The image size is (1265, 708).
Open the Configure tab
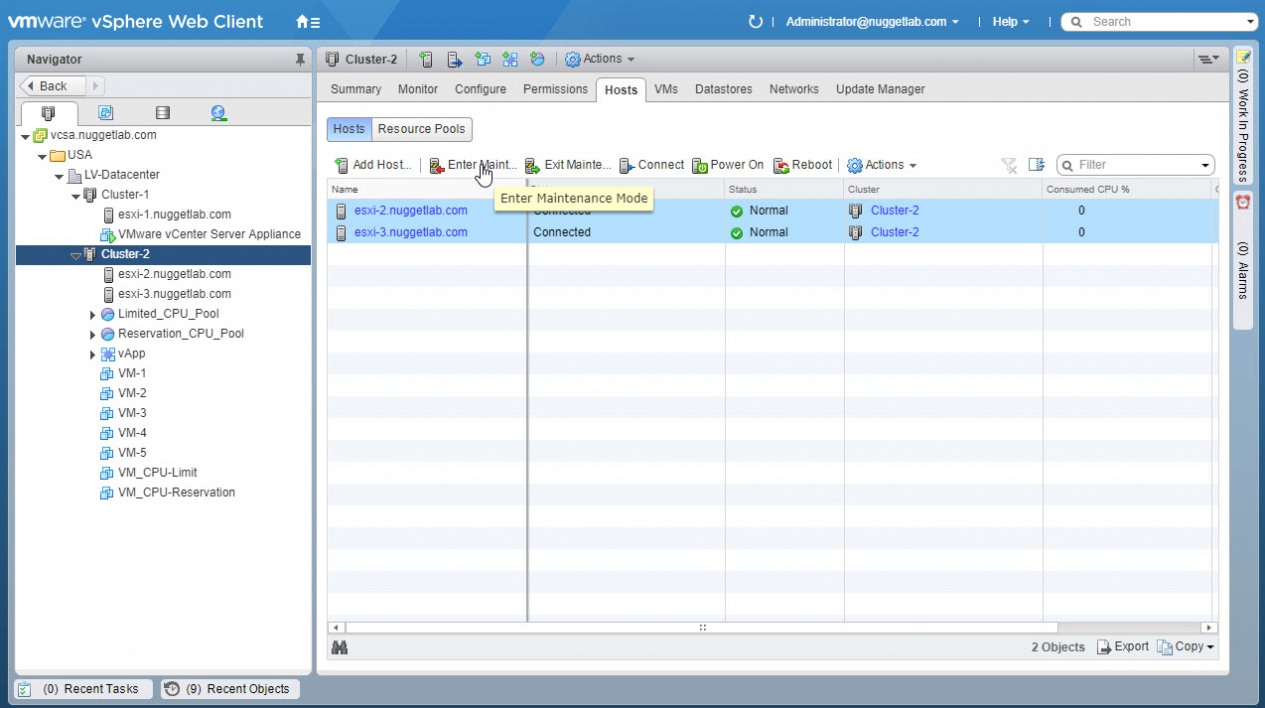click(480, 89)
